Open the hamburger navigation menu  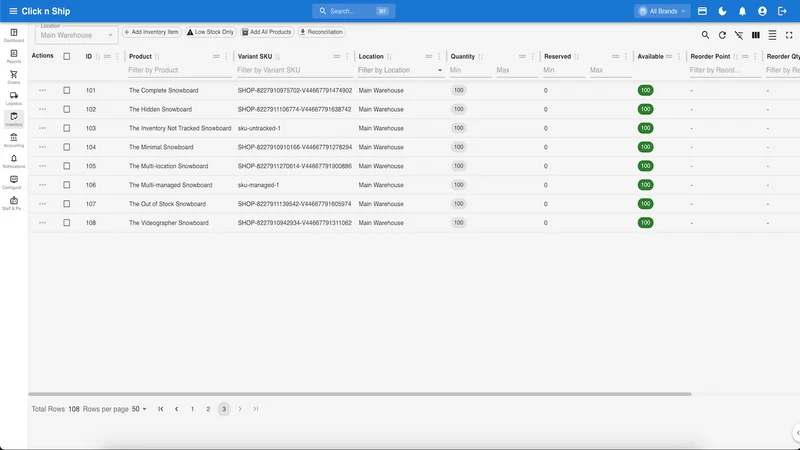13,11
